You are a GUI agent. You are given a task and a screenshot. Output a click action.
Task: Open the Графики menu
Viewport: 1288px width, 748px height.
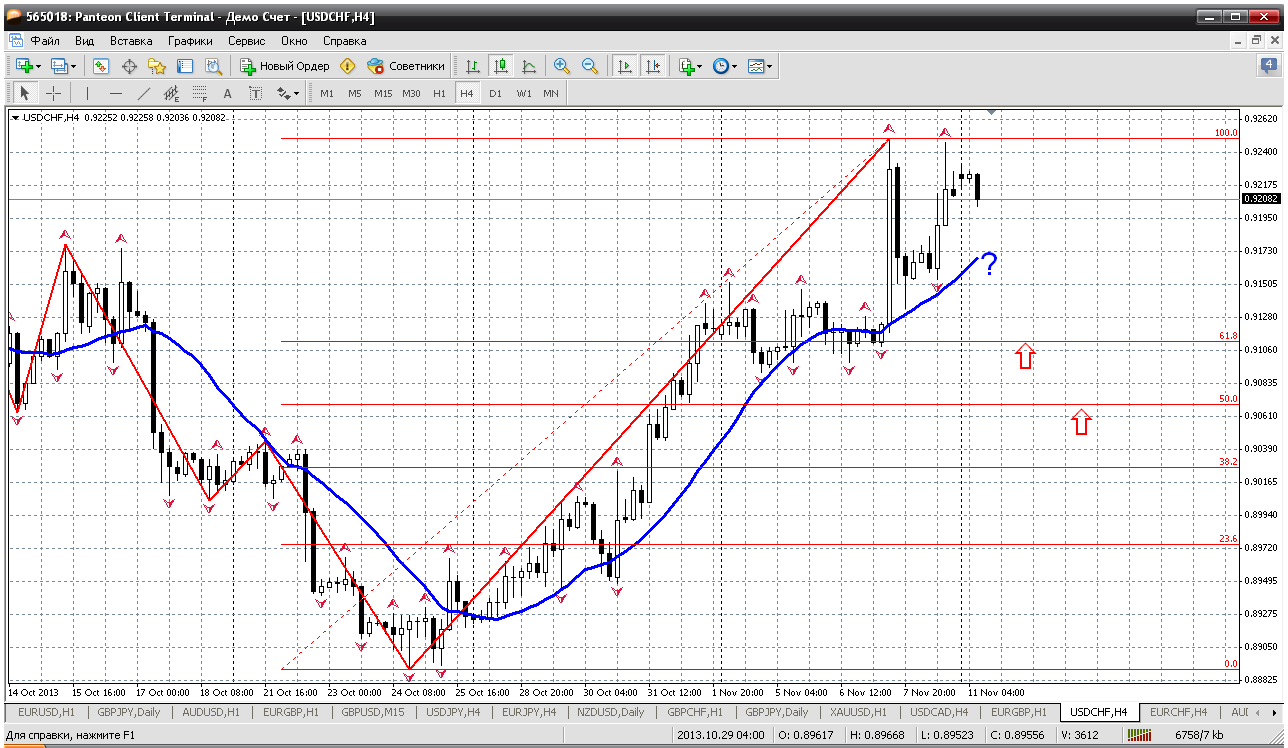click(x=190, y=41)
